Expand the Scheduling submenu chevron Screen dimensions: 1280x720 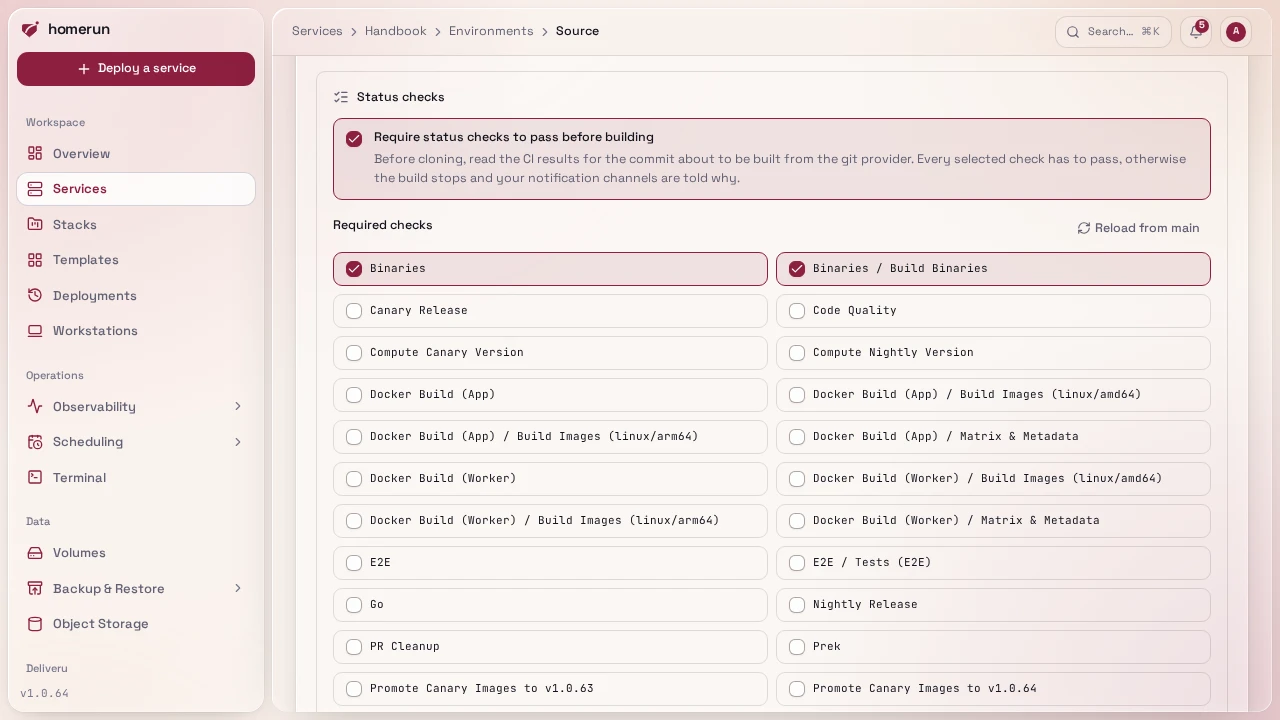pos(238,442)
